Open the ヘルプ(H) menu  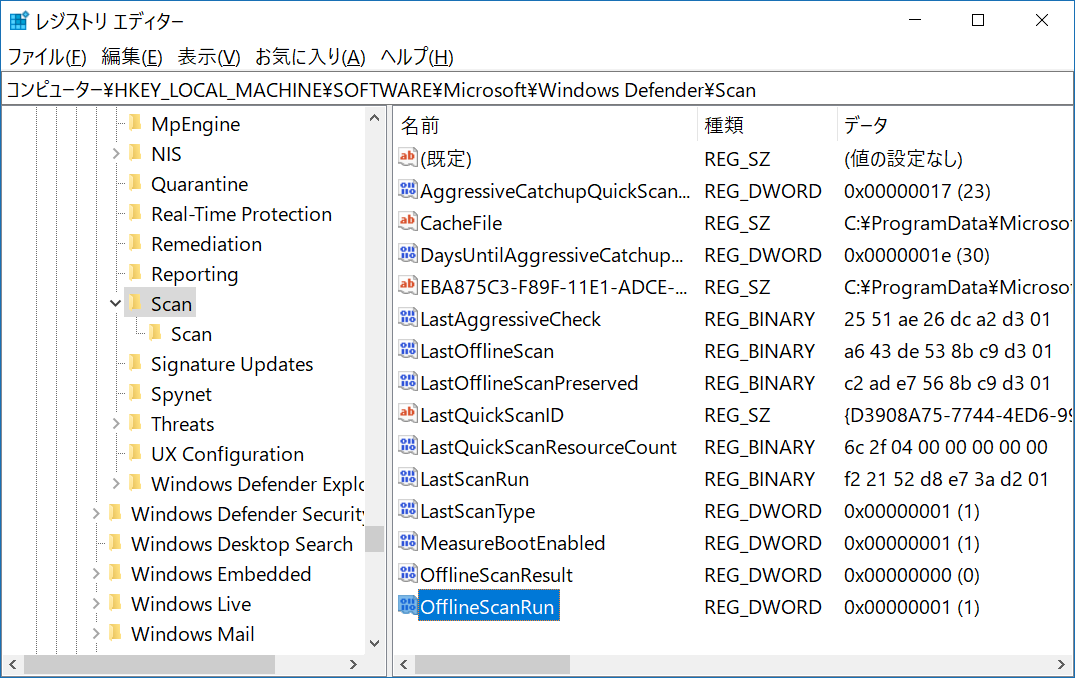click(x=417, y=56)
